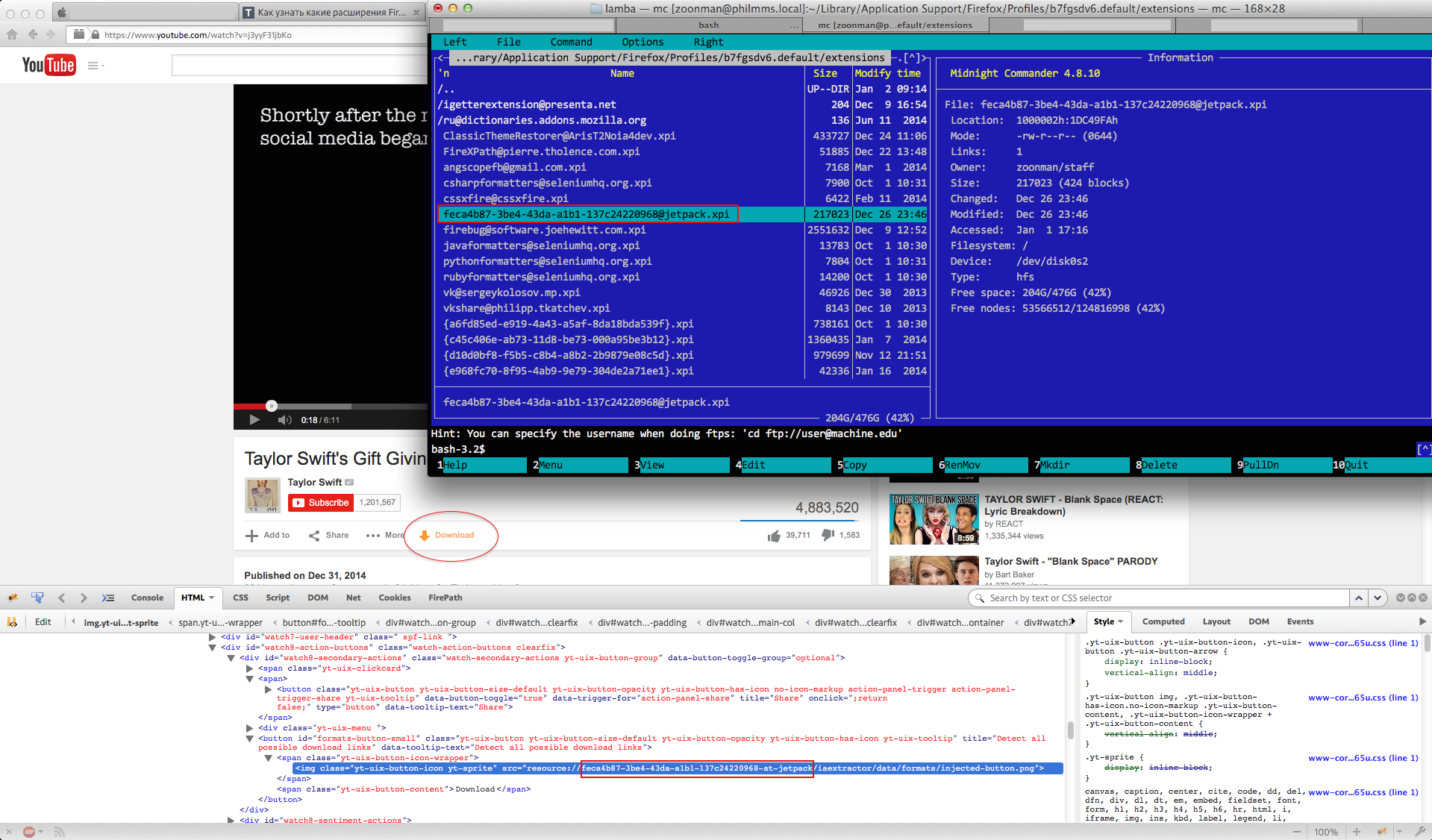Open the Left menu in Midnight Commander
The image size is (1432, 840).
[455, 42]
